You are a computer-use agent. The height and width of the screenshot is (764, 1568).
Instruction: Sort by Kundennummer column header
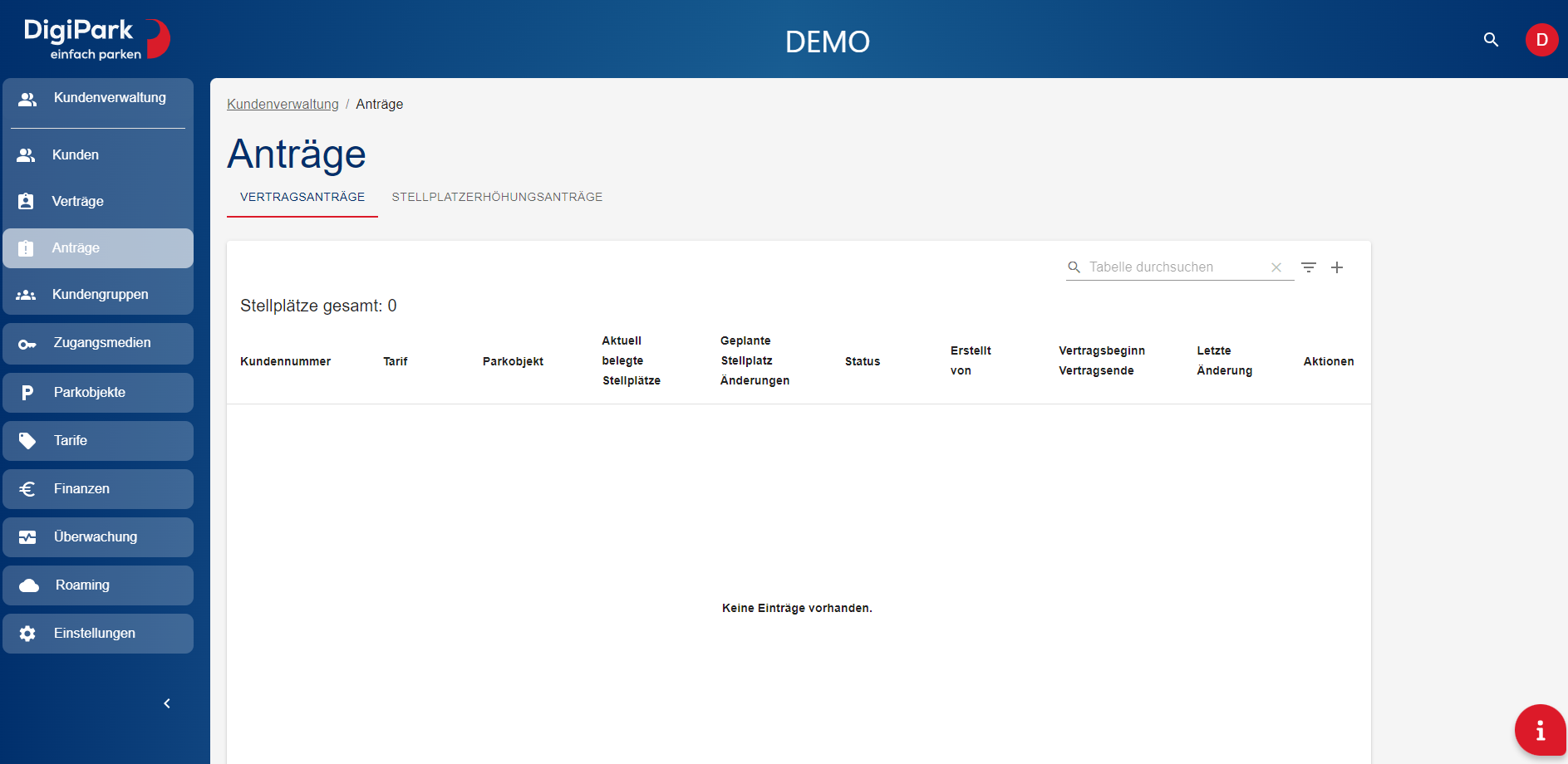285,361
